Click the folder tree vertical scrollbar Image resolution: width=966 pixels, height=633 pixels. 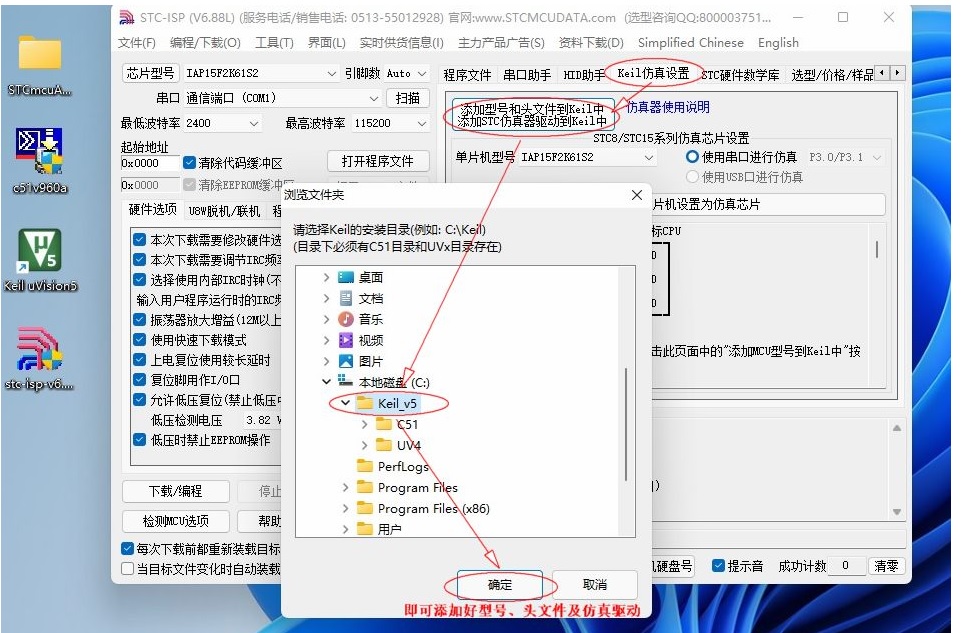[x=626, y=423]
